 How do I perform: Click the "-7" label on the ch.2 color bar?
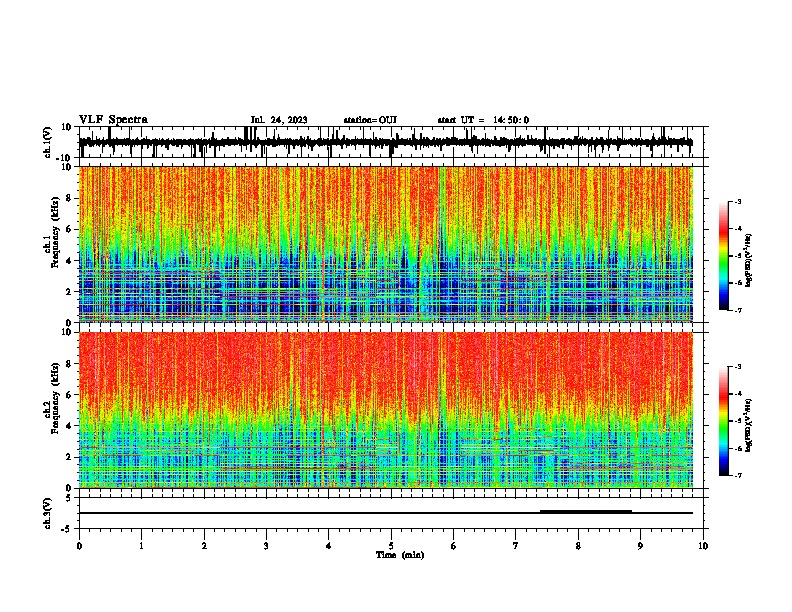tap(738, 475)
